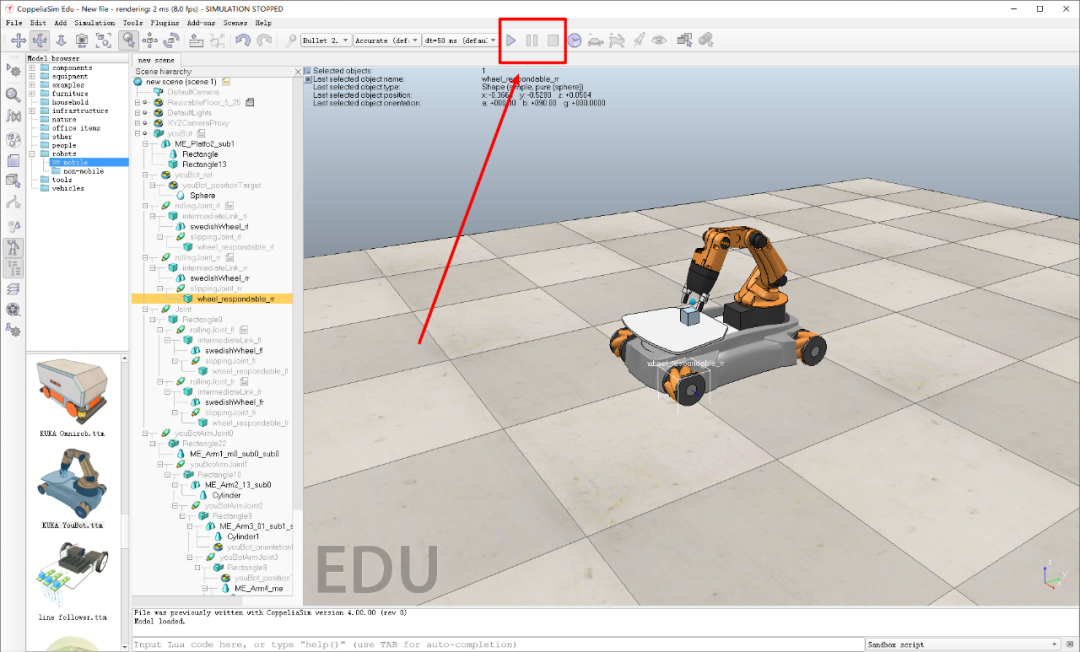Toggle the visualization eye icon
This screenshot has width=1080, height=652.
coord(659,40)
